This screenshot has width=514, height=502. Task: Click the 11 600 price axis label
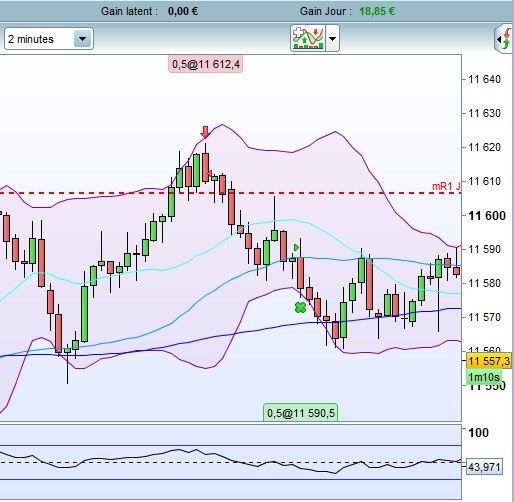[487, 216]
